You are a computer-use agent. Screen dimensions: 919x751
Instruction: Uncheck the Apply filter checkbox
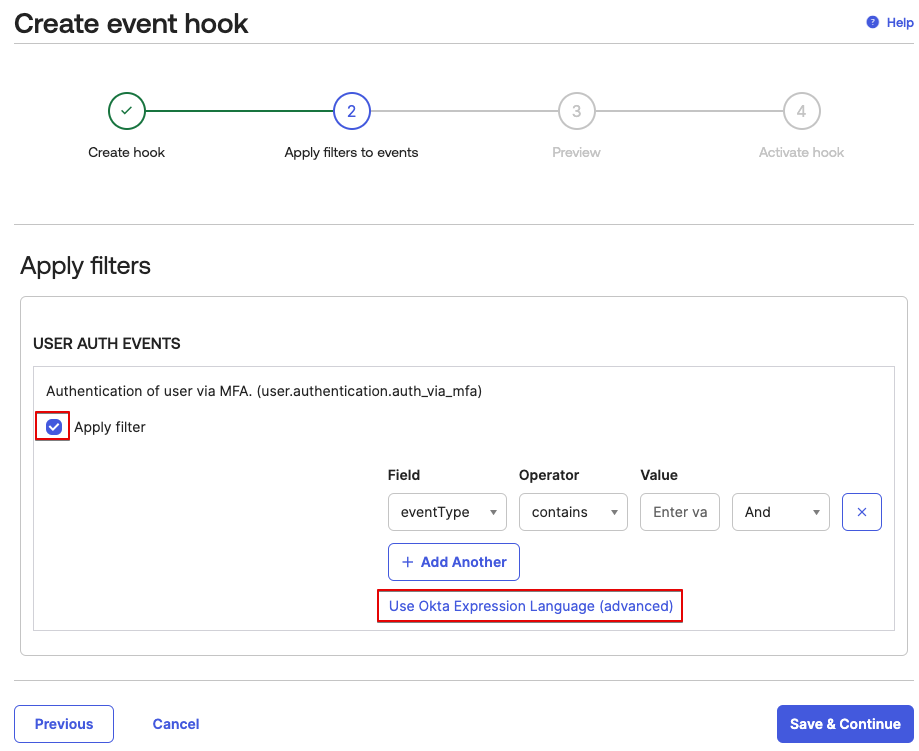coord(54,427)
